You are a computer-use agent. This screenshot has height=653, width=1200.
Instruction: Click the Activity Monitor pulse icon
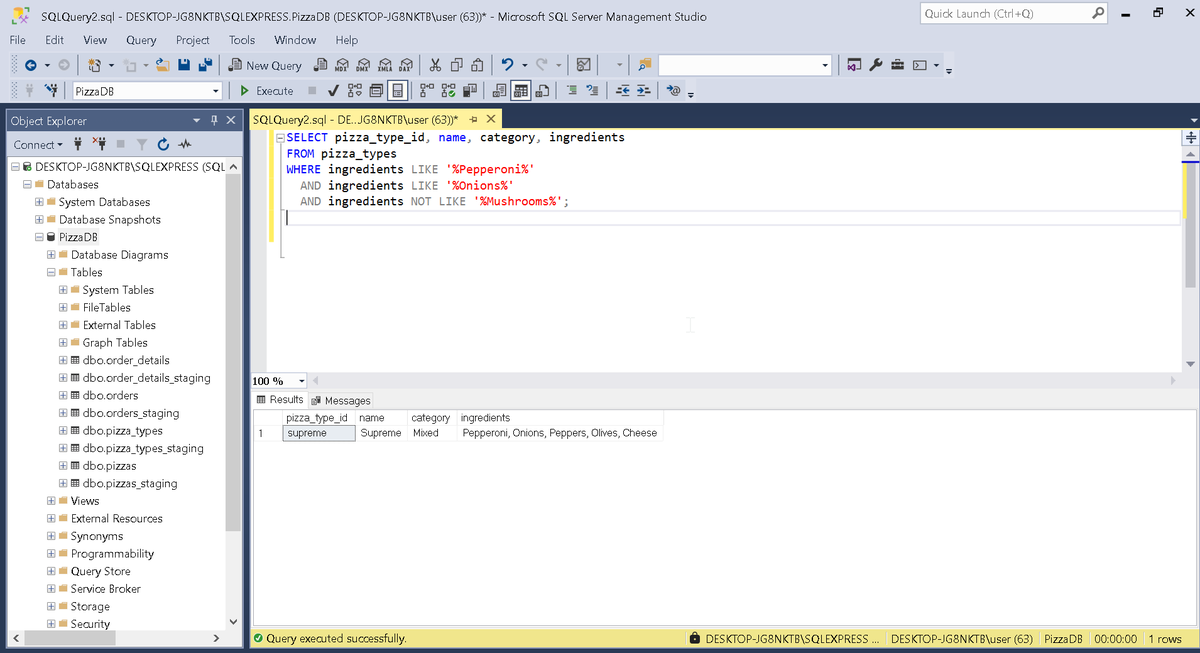click(x=184, y=145)
